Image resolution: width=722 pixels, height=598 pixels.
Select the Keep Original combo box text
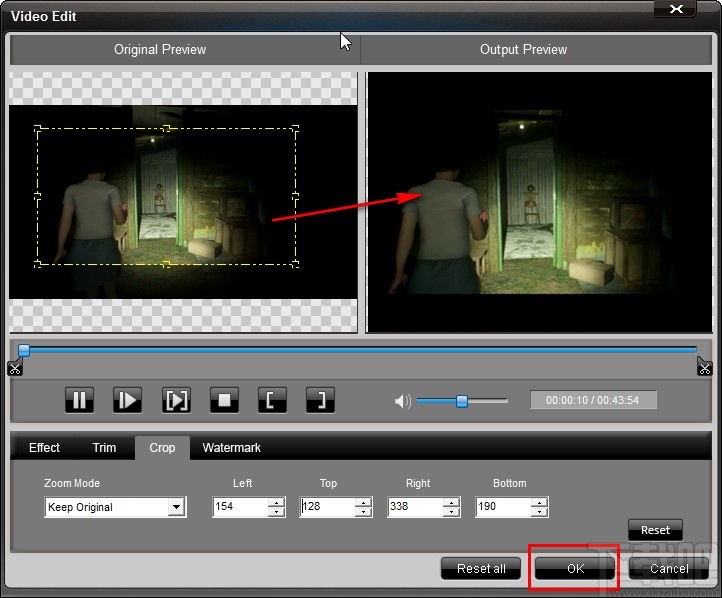80,507
